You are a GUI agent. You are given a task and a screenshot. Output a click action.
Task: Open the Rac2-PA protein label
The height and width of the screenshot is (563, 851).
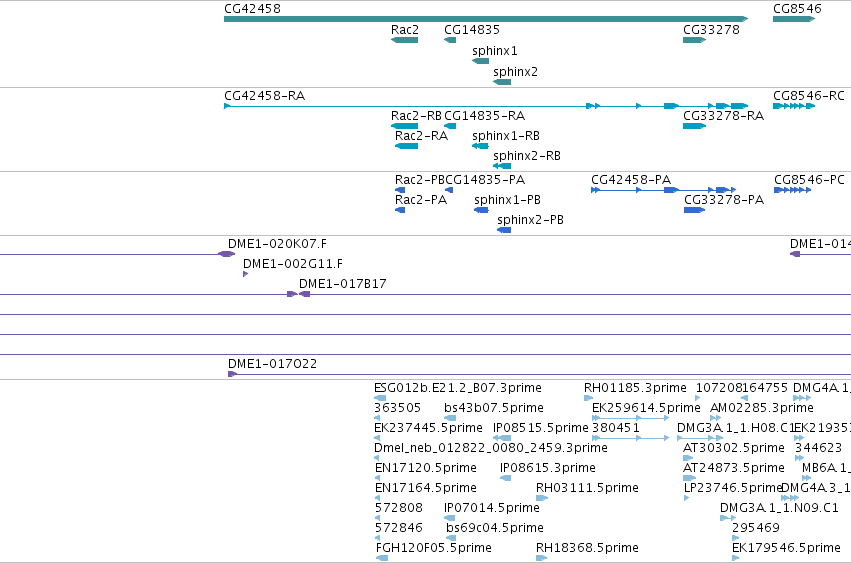[421, 200]
